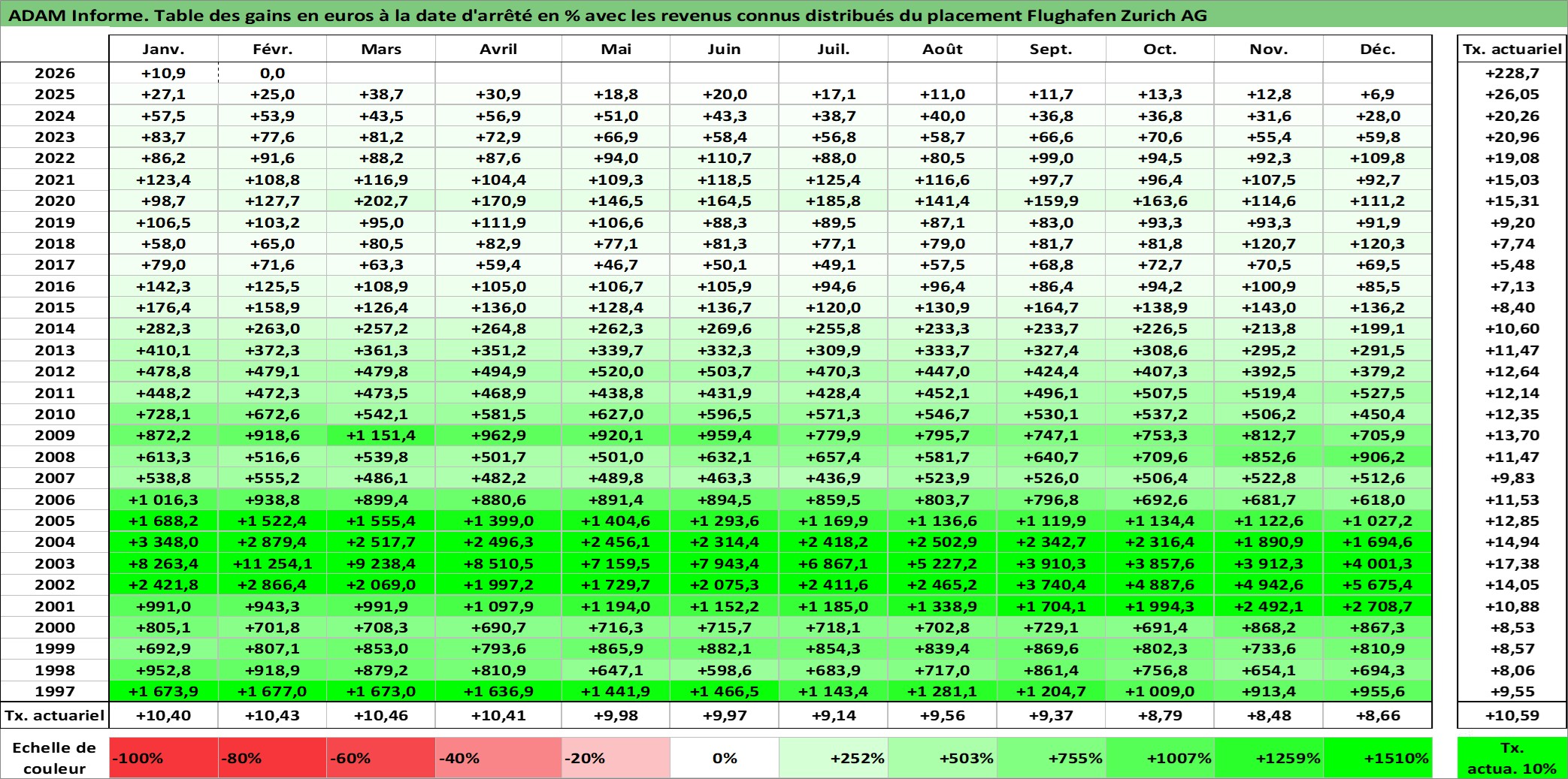The height and width of the screenshot is (779, 1568).
Task: Select the Janv. column header
Action: [163, 49]
